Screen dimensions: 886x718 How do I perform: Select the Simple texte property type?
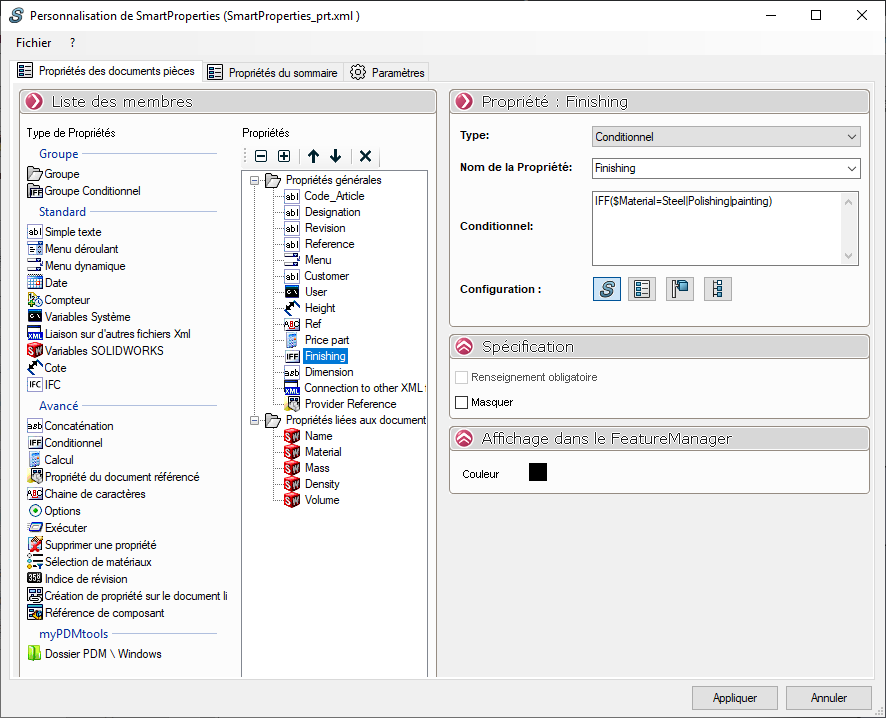64,232
